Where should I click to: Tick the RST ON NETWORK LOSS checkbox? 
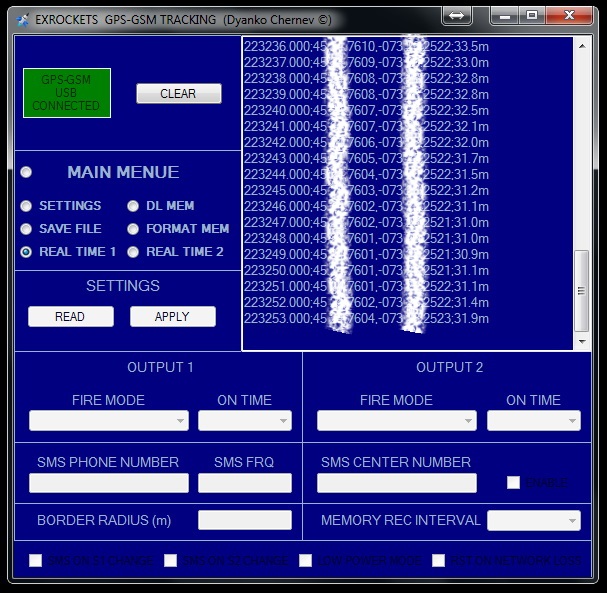[x=438, y=560]
